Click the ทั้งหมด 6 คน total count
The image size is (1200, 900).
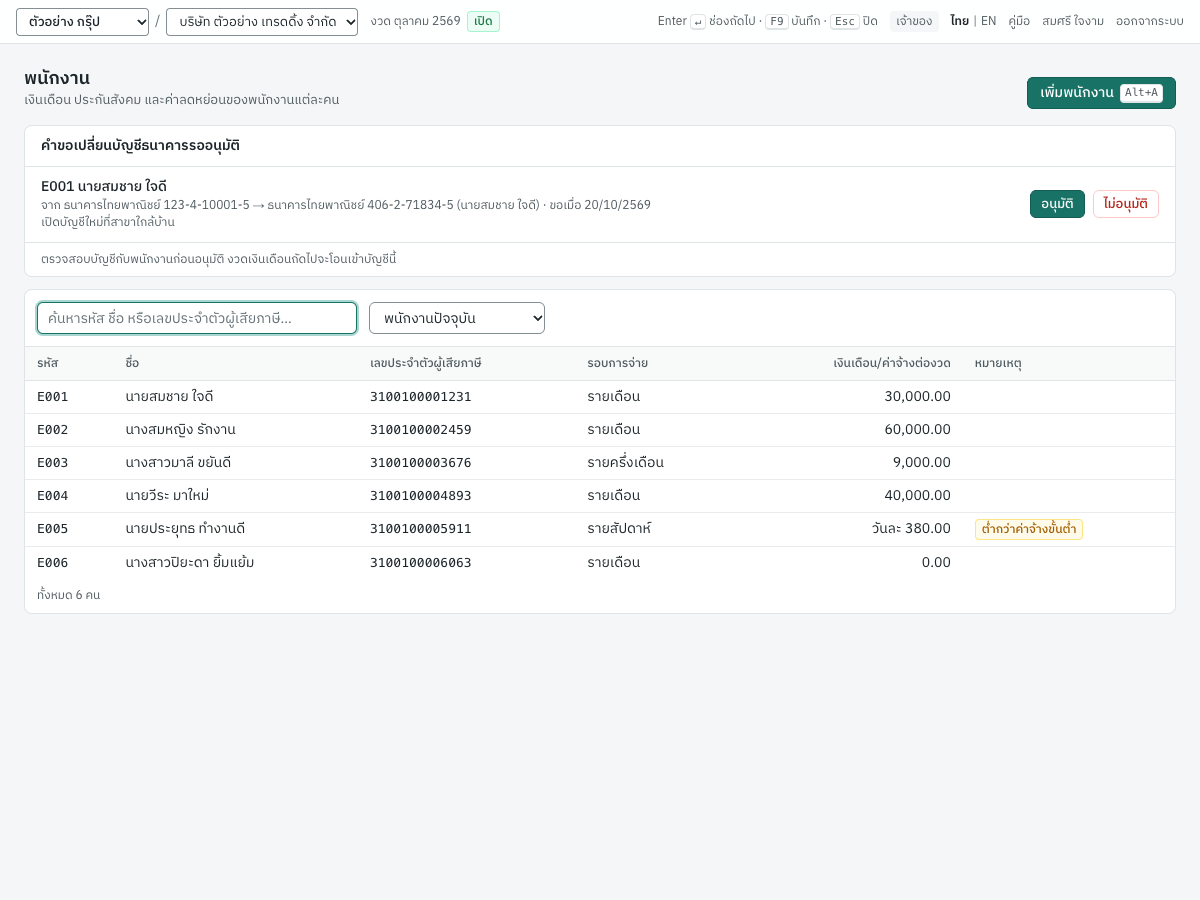click(x=69, y=595)
